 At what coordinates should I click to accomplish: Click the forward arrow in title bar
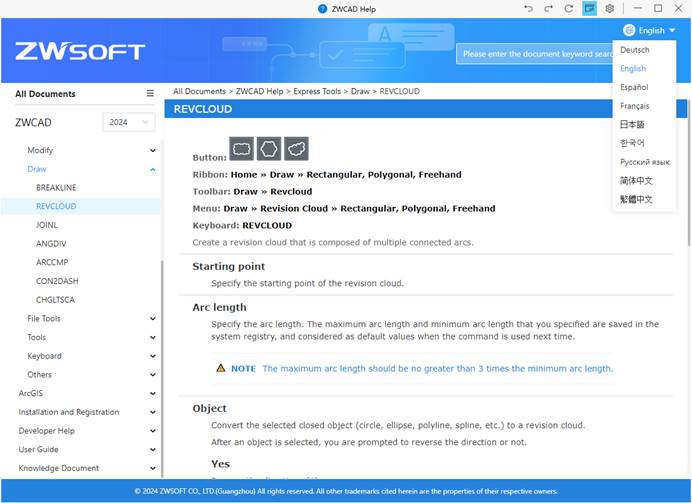tap(549, 8)
